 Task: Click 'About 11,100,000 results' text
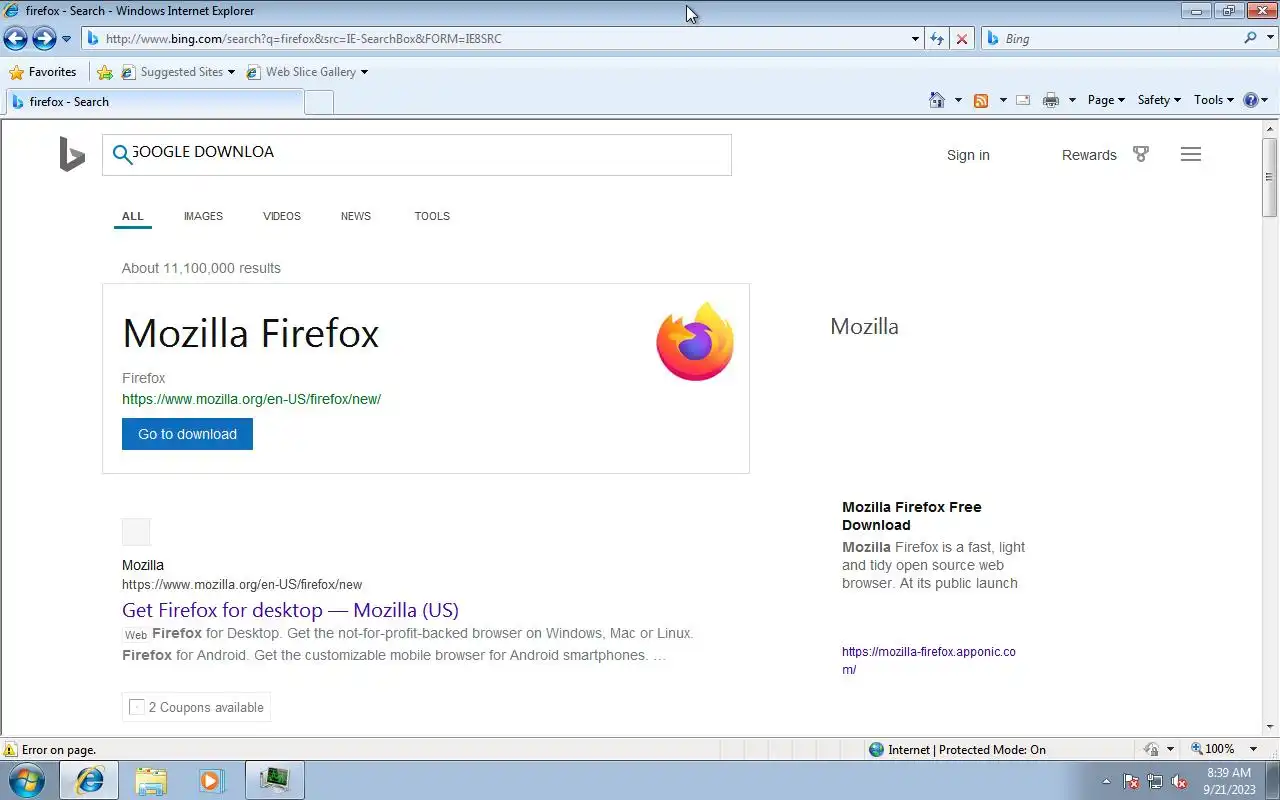201,268
